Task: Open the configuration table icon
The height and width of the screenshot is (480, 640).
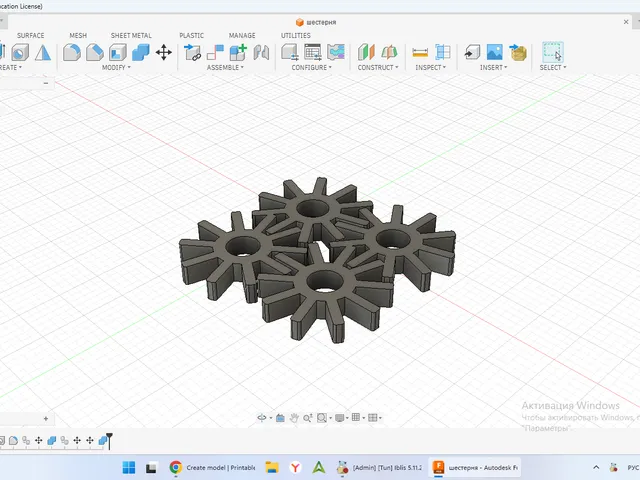Action: (x=313, y=52)
